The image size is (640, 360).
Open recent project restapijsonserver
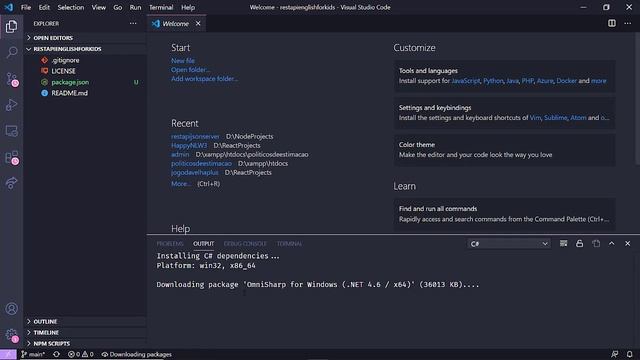[195, 136]
